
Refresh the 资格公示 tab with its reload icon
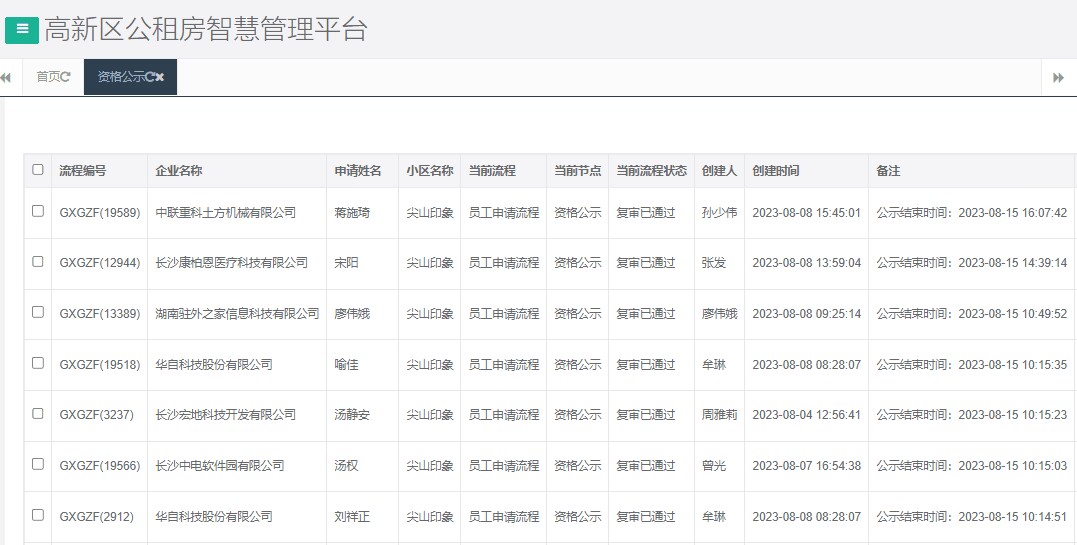coord(150,77)
